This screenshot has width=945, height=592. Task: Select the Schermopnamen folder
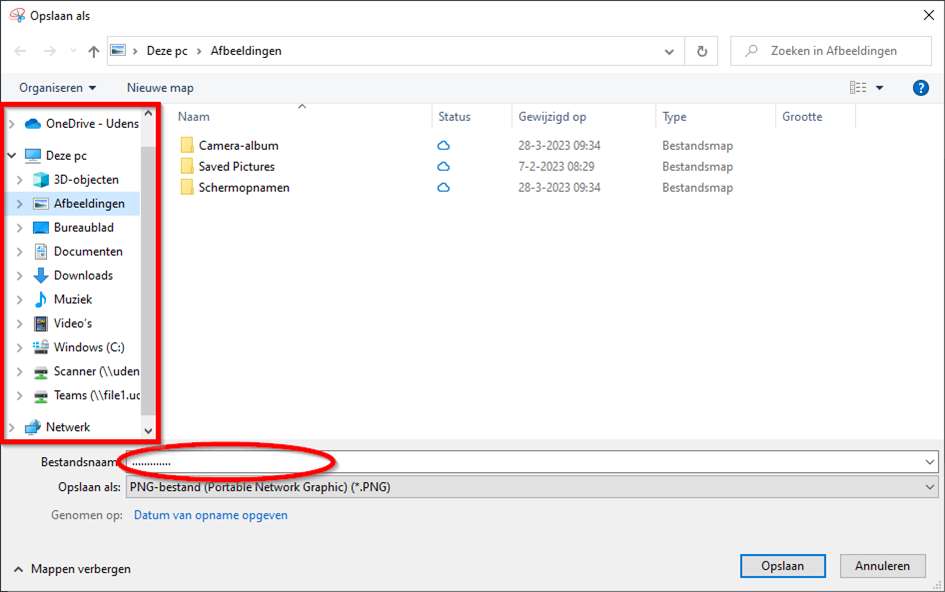243,188
